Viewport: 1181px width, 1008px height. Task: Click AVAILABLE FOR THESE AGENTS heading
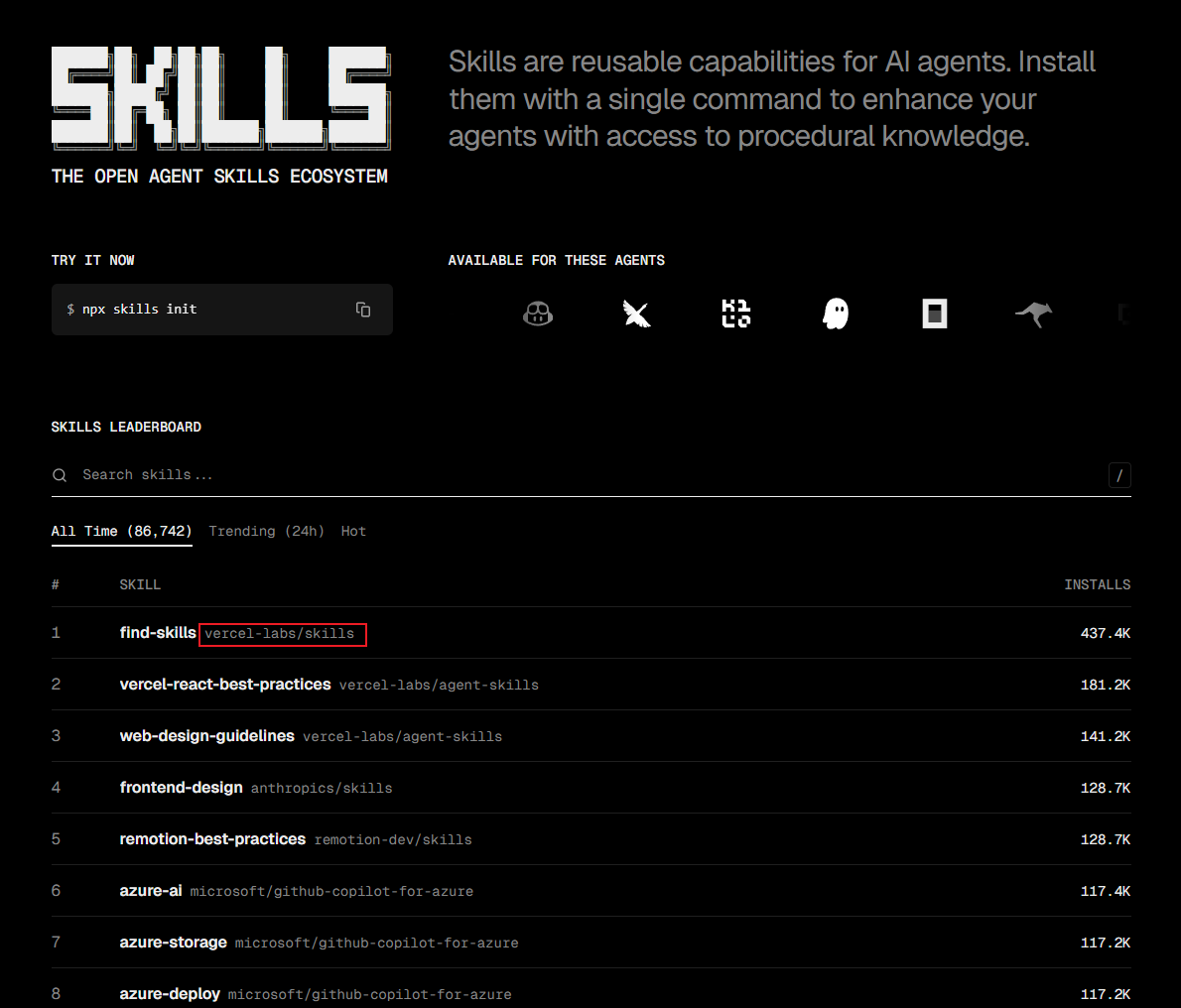[557, 260]
